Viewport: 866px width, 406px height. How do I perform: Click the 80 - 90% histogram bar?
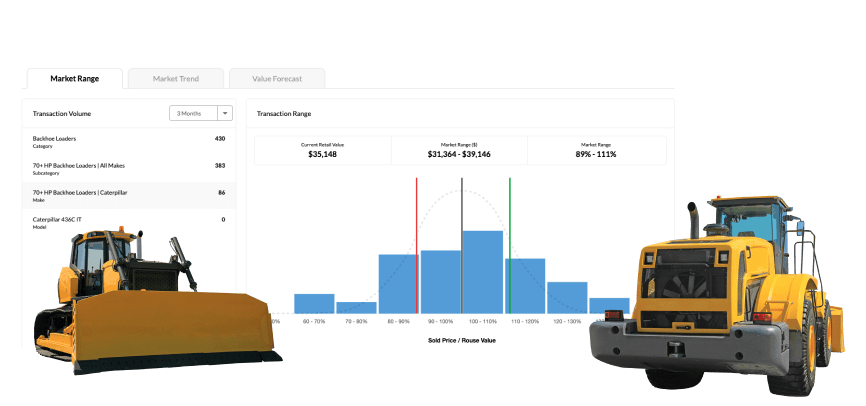(x=397, y=284)
